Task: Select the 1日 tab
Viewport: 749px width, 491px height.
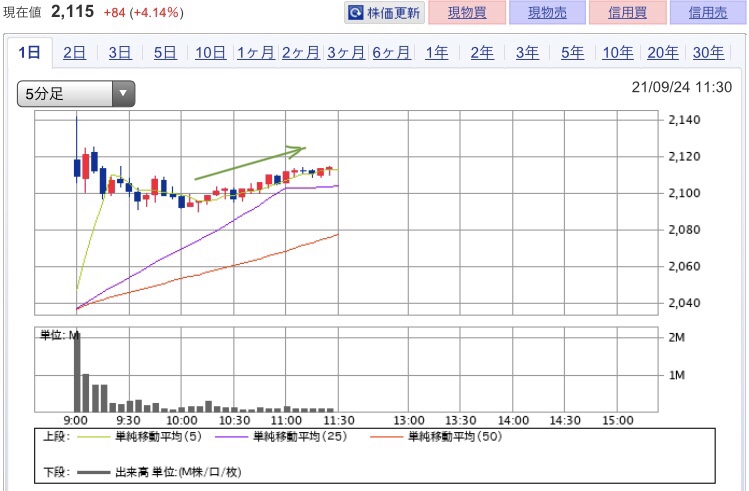Action: click(x=29, y=52)
